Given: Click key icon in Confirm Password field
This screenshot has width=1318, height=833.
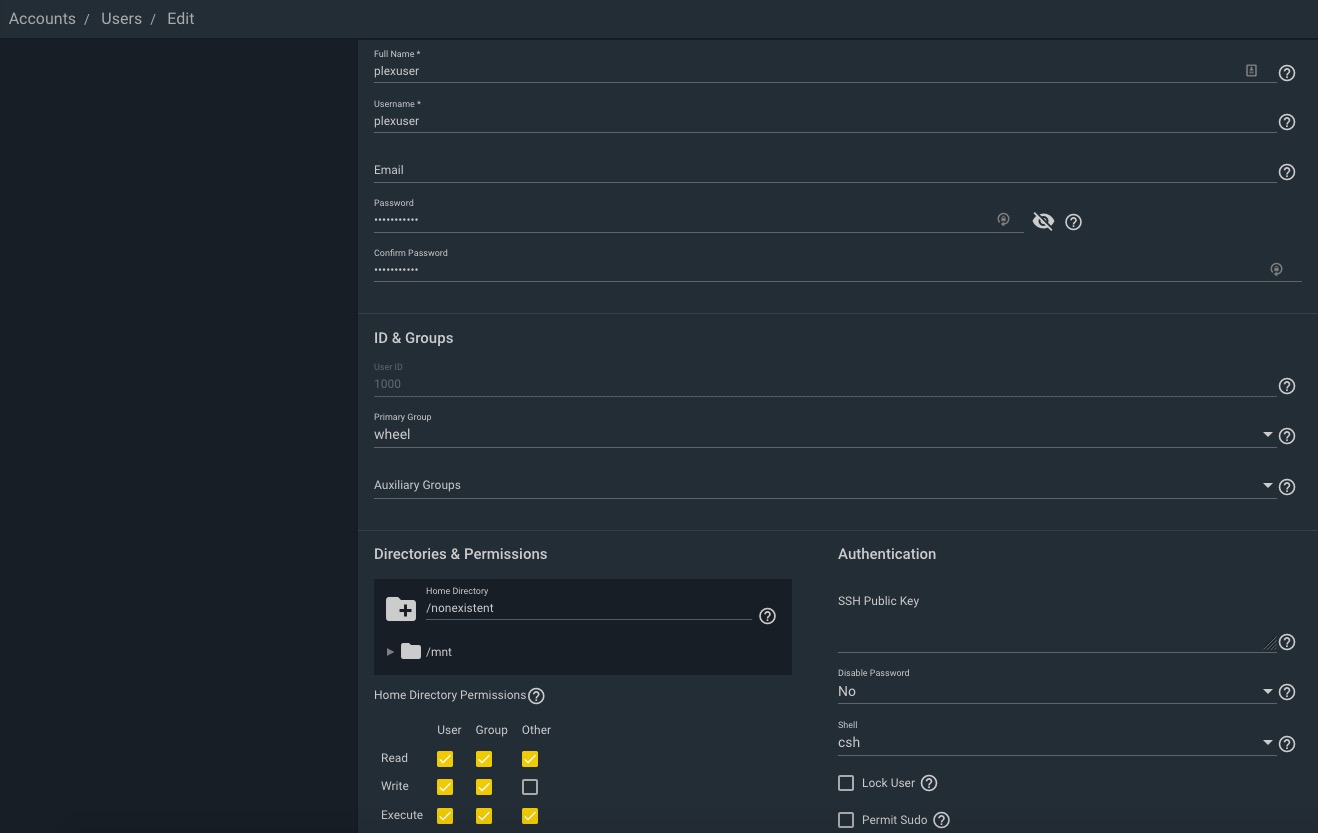Looking at the screenshot, I should click(x=1276, y=269).
